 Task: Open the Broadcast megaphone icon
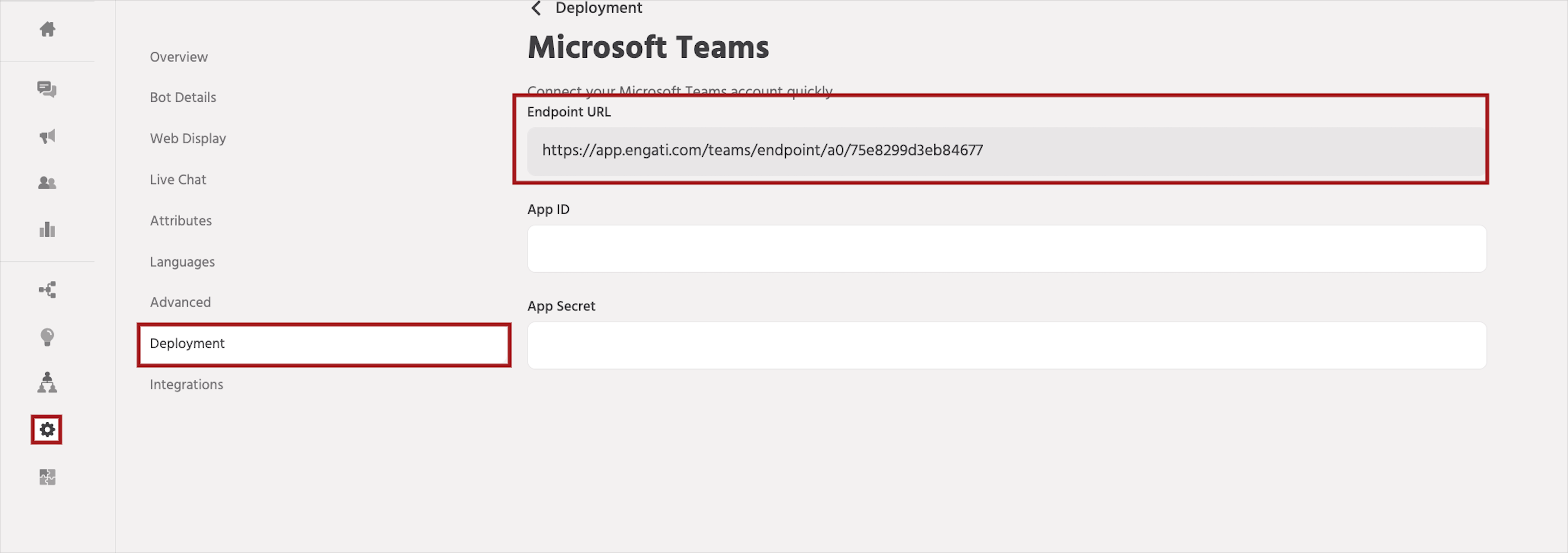click(47, 136)
